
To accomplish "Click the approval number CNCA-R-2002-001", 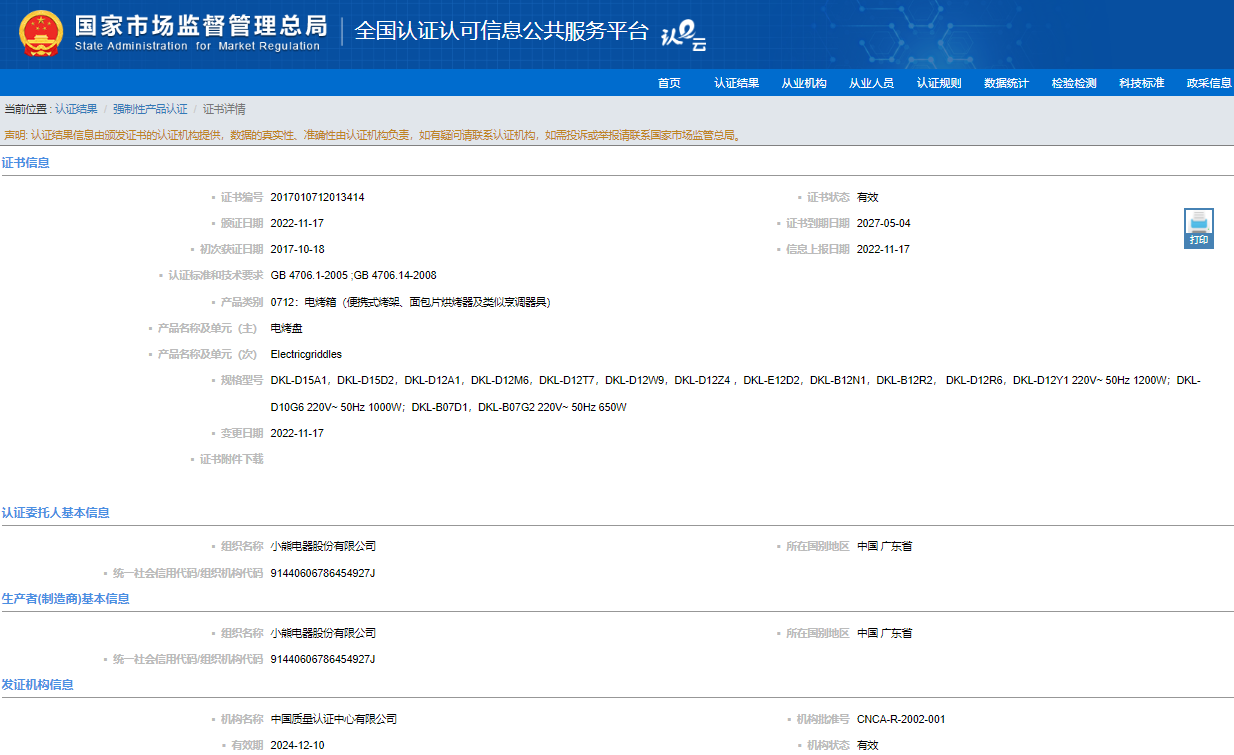I will tap(901, 719).
